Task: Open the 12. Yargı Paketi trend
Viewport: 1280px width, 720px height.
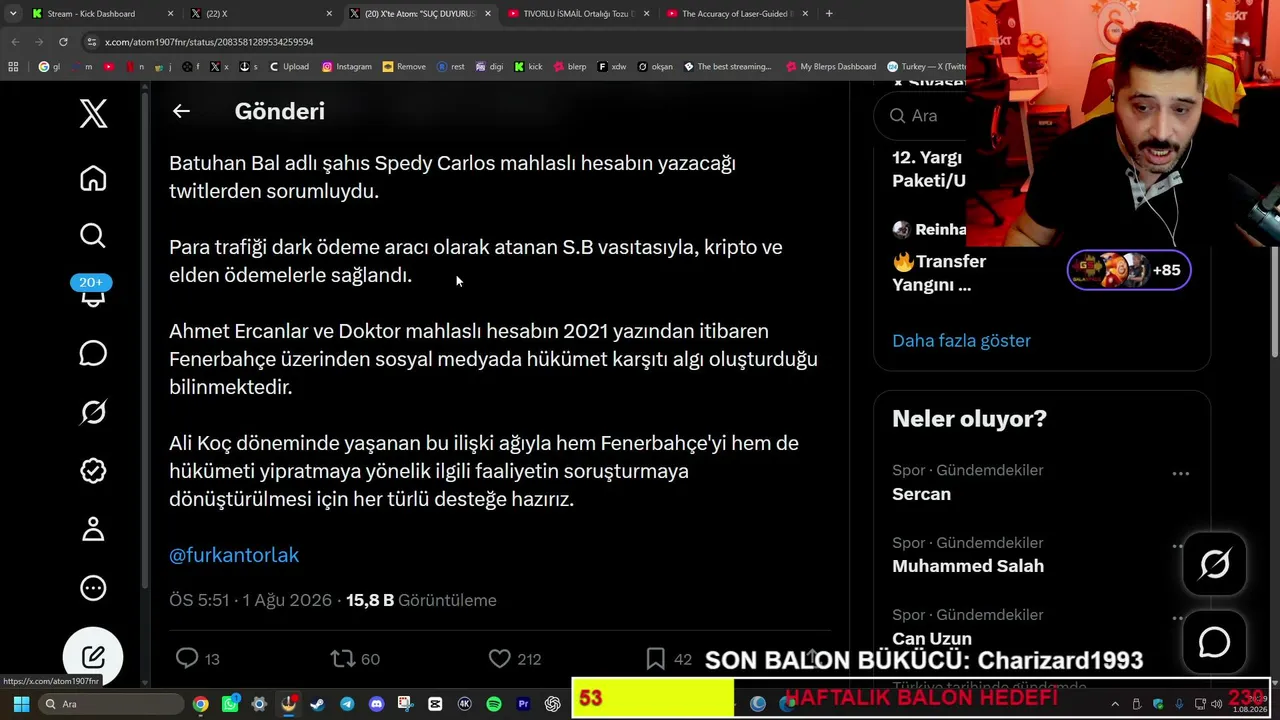Action: (x=929, y=169)
